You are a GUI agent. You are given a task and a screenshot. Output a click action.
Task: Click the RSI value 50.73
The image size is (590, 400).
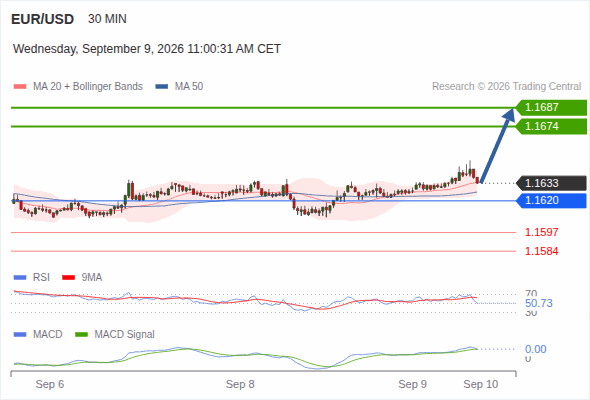[x=539, y=303]
